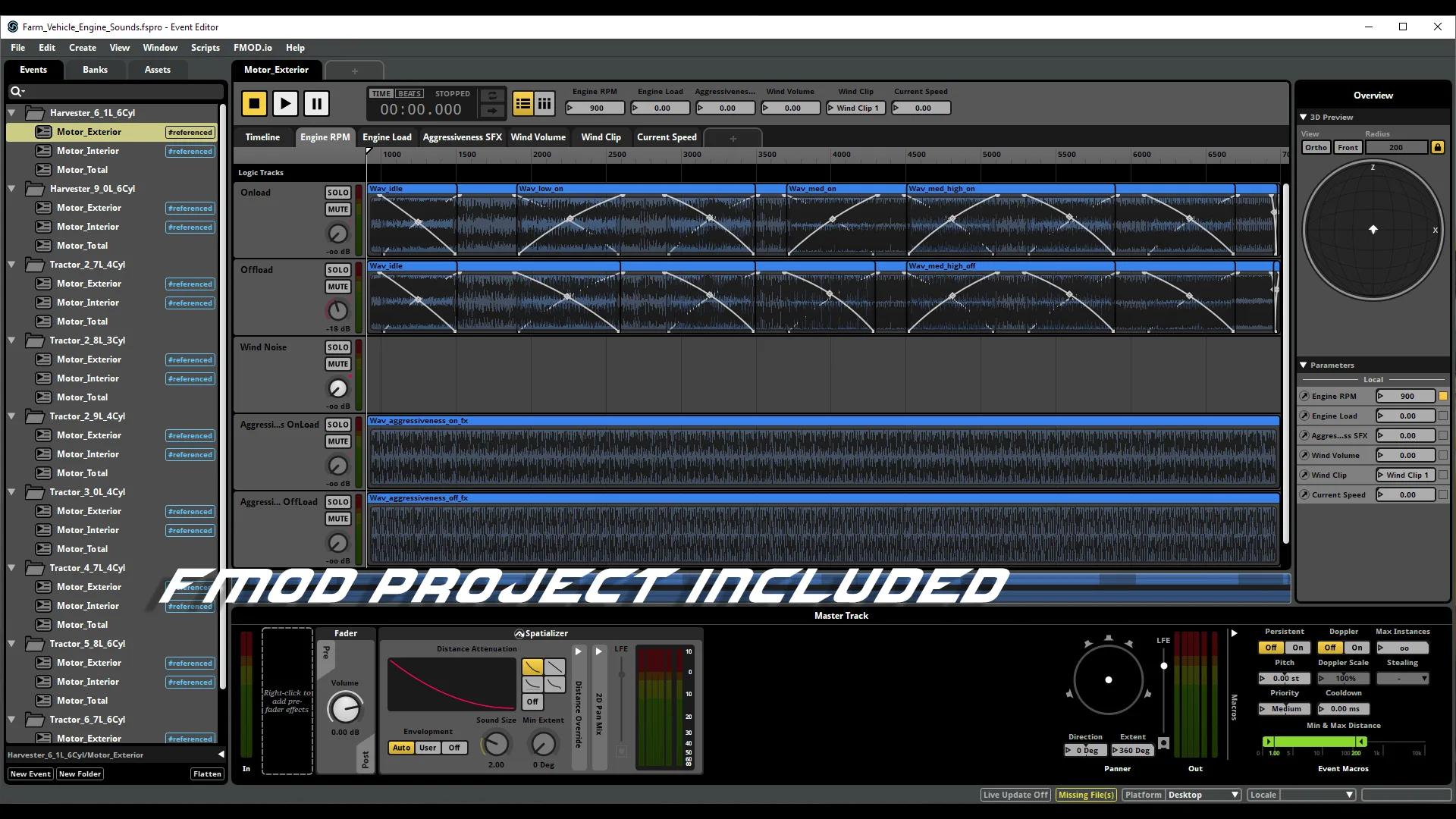
Task: Adjust the Fader Volume knob
Action: click(345, 708)
